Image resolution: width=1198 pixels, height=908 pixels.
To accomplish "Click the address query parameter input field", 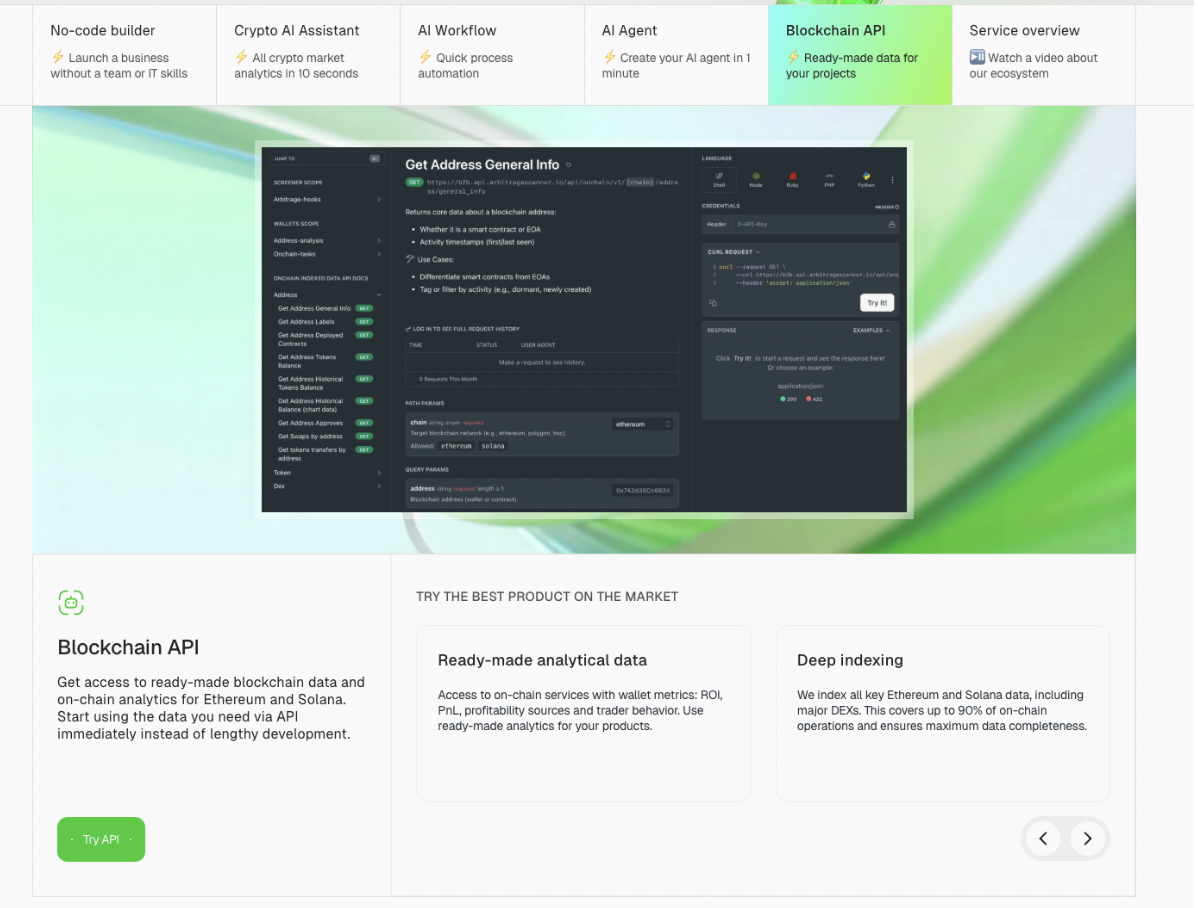I will point(644,490).
